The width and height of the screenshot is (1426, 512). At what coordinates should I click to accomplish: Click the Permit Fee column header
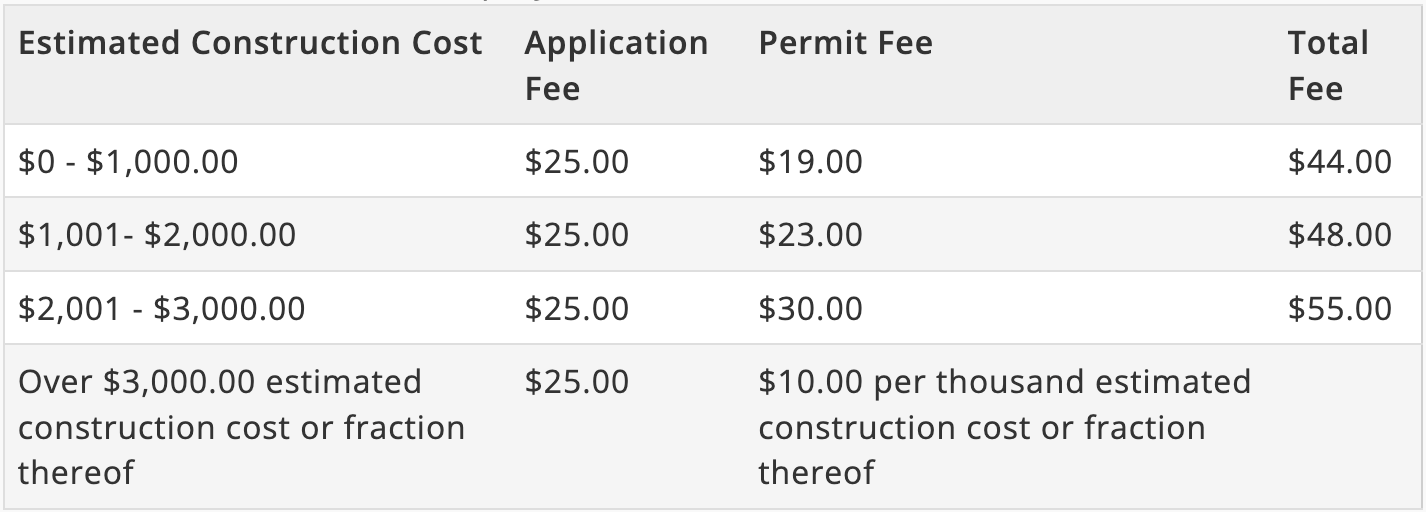(845, 43)
